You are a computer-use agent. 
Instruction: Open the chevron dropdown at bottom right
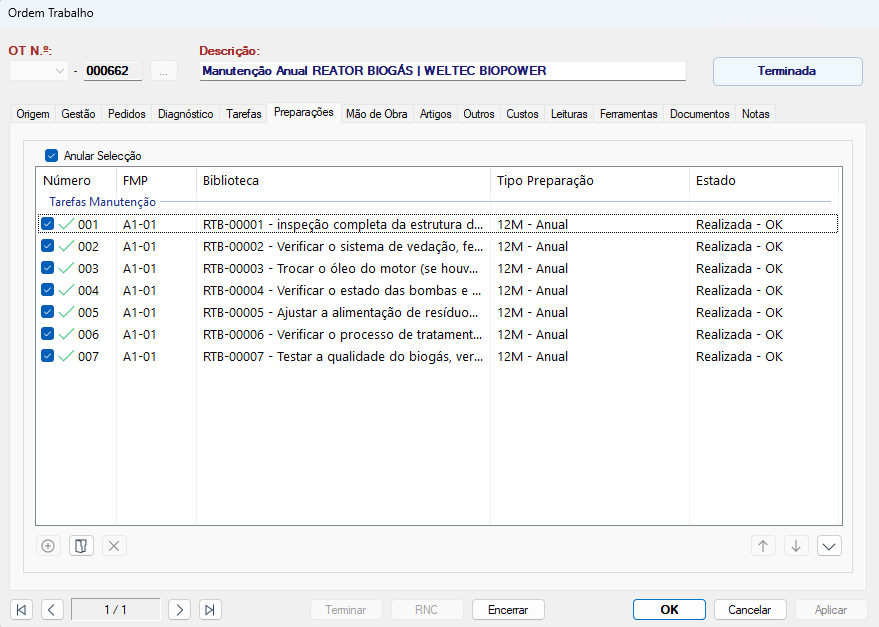829,545
